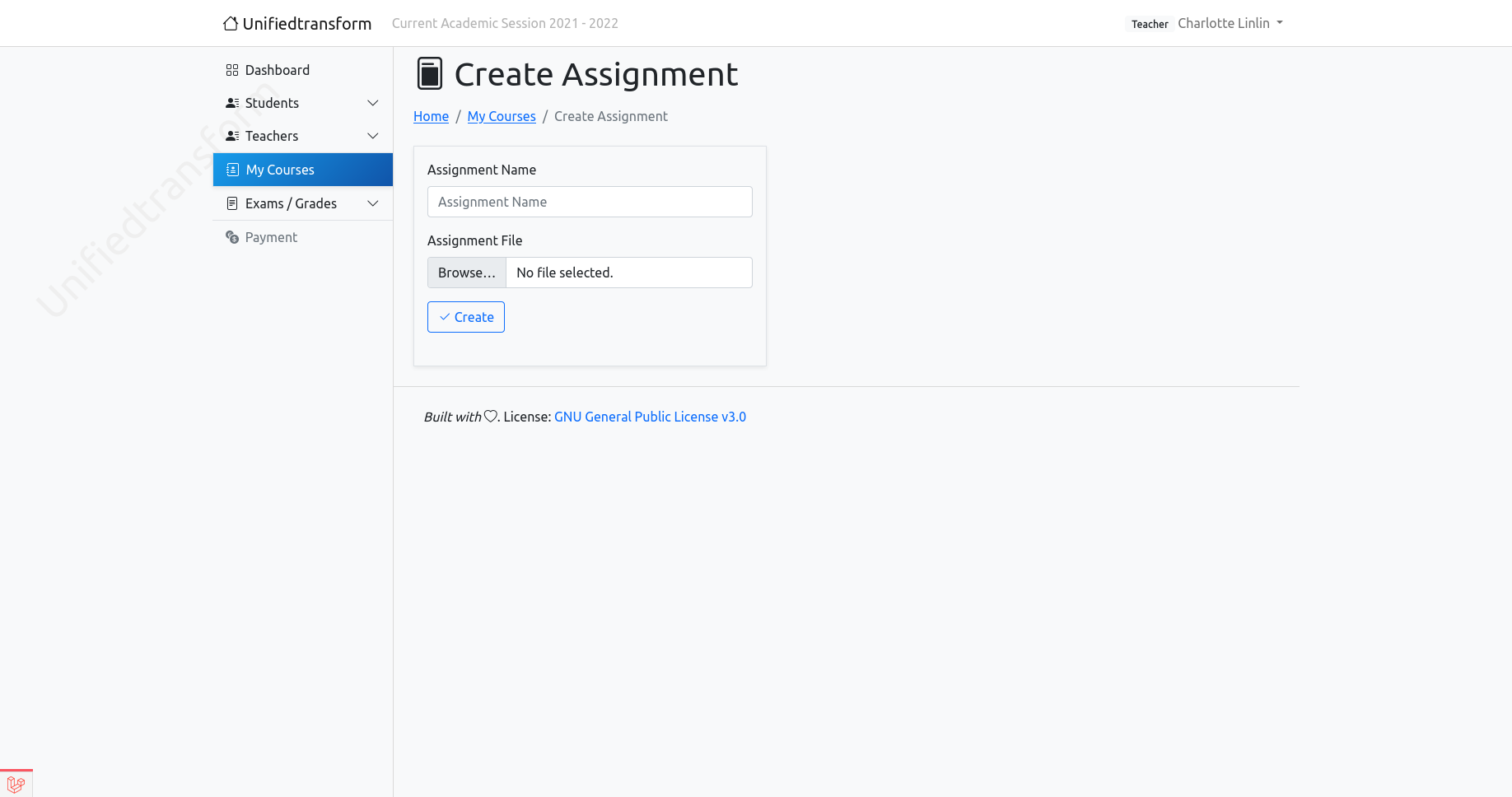Click the Create Assignment page title icon
The image size is (1512, 797).
pos(430,73)
